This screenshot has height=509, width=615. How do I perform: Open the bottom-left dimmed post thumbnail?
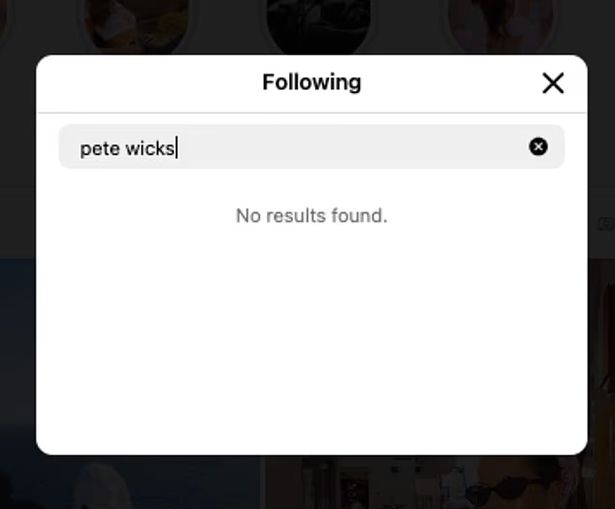coord(129,483)
